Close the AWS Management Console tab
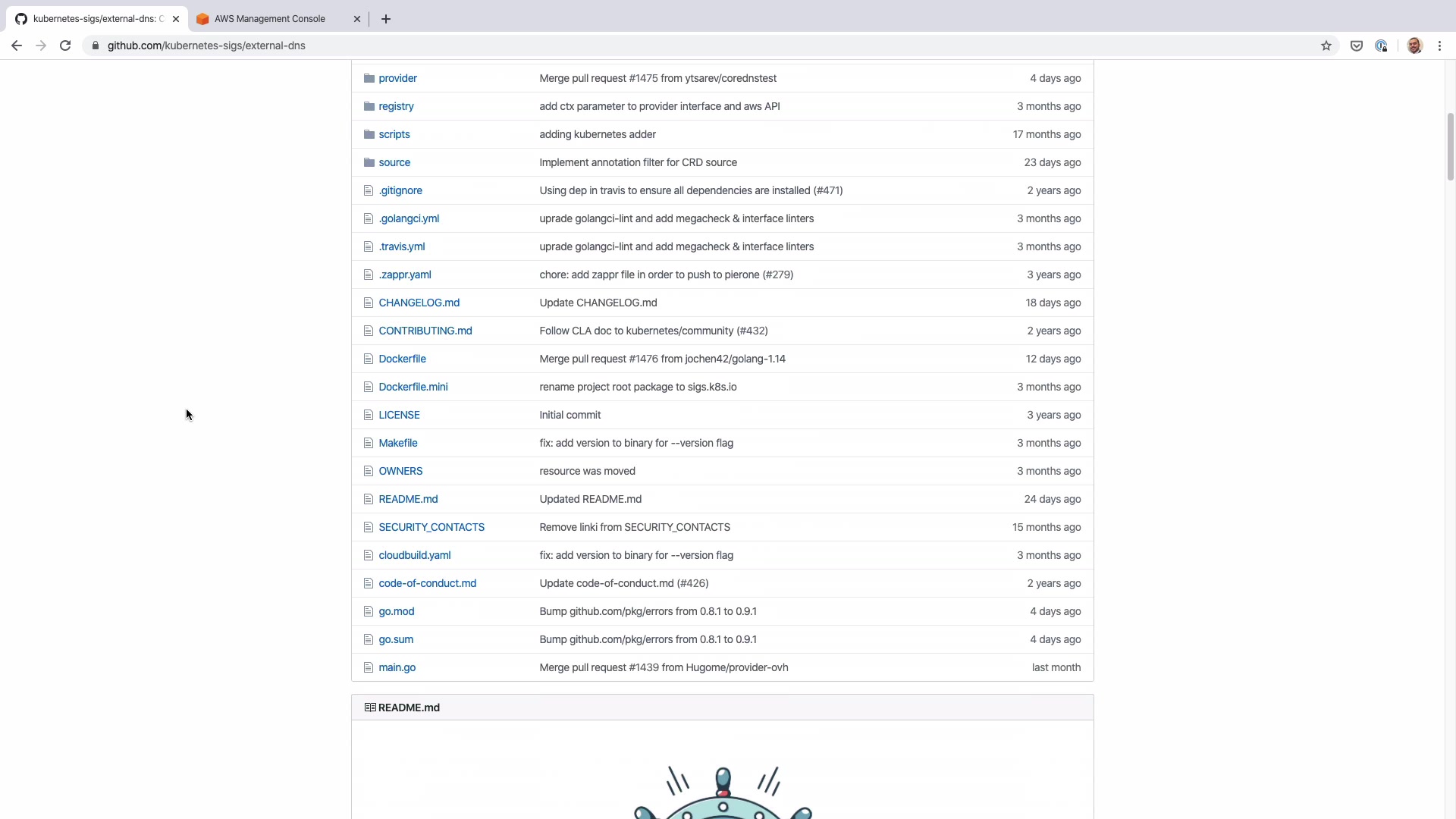The width and height of the screenshot is (1456, 819). pos(357,19)
